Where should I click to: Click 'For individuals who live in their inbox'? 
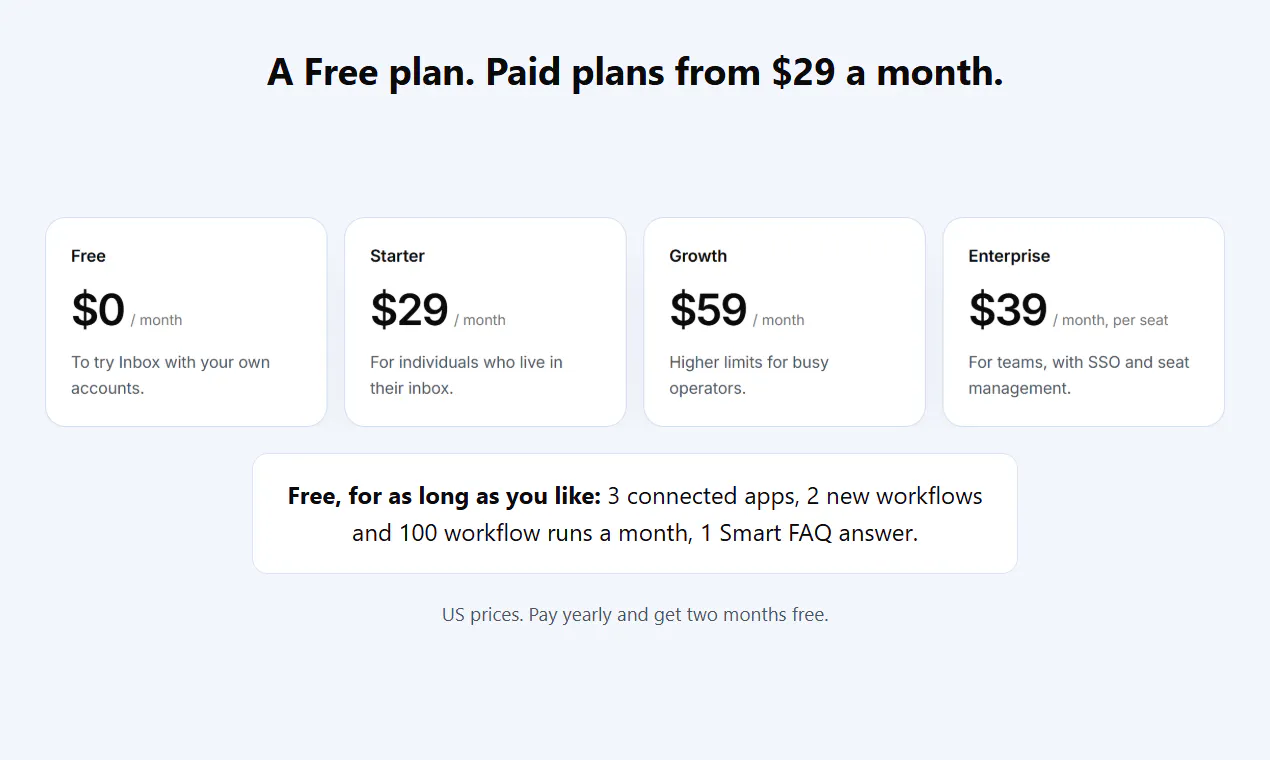[x=466, y=375]
